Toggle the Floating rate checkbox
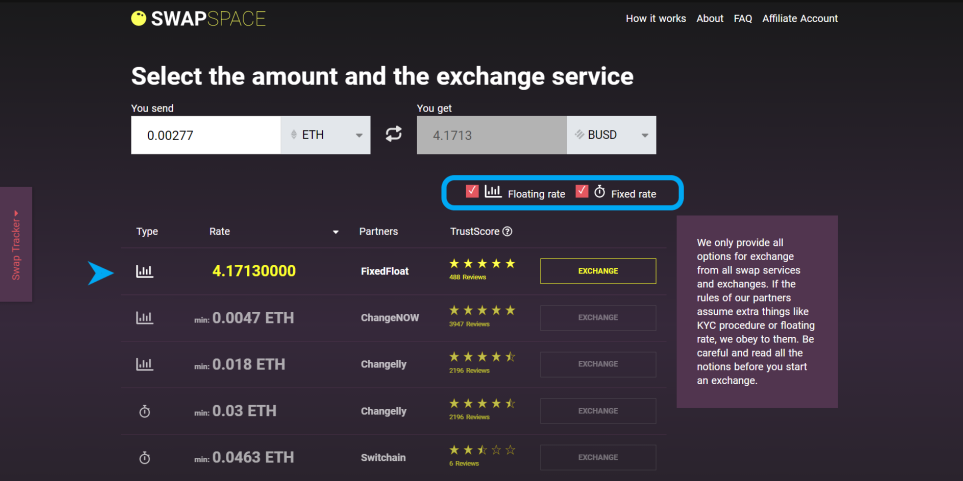Viewport: 963px width, 481px height. coord(472,191)
